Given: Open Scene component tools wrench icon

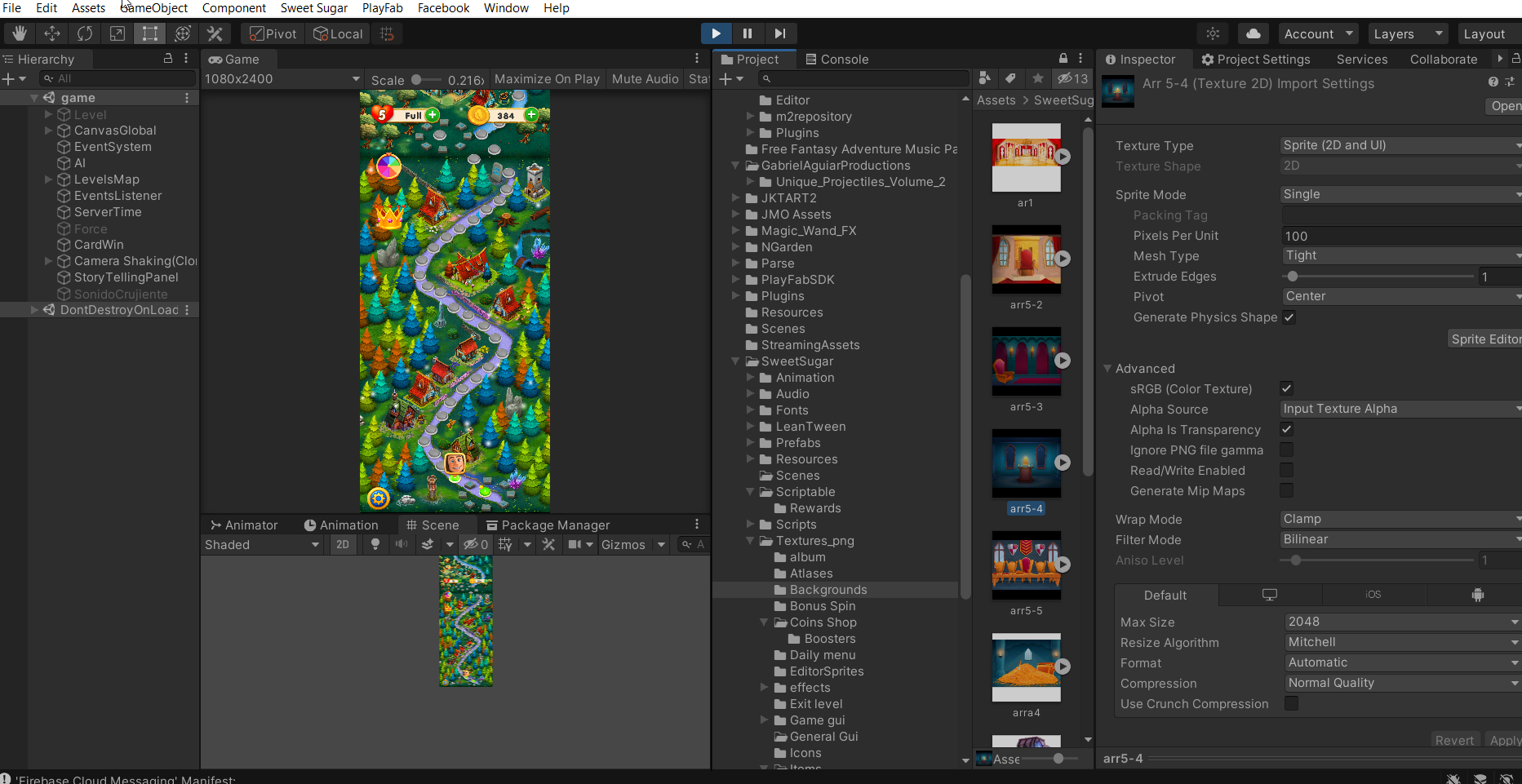Looking at the screenshot, I should point(548,544).
